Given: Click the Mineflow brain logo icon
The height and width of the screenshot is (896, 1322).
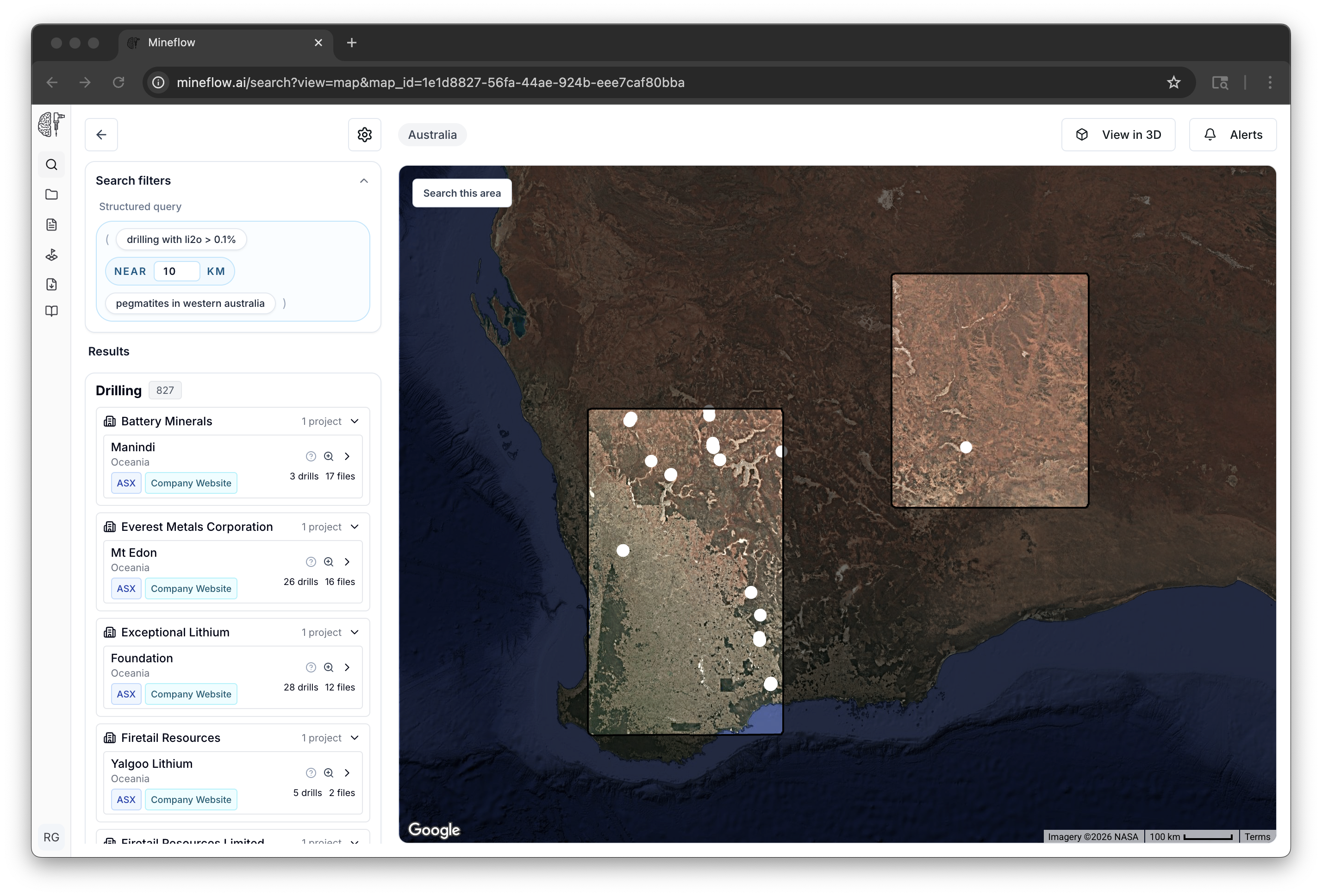Looking at the screenshot, I should tap(51, 124).
